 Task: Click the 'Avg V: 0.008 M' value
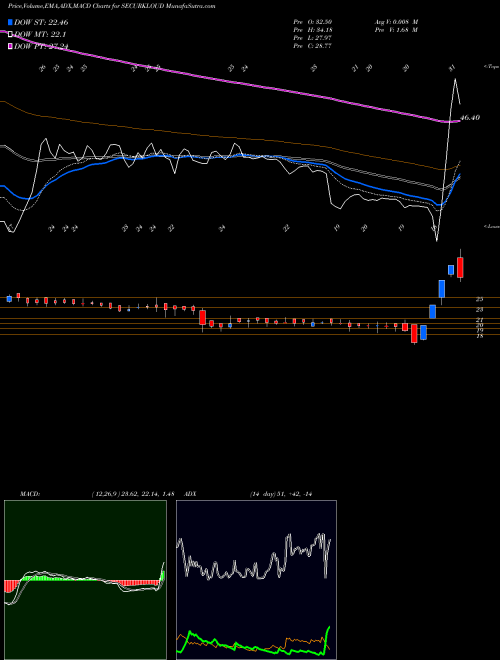[396, 22]
